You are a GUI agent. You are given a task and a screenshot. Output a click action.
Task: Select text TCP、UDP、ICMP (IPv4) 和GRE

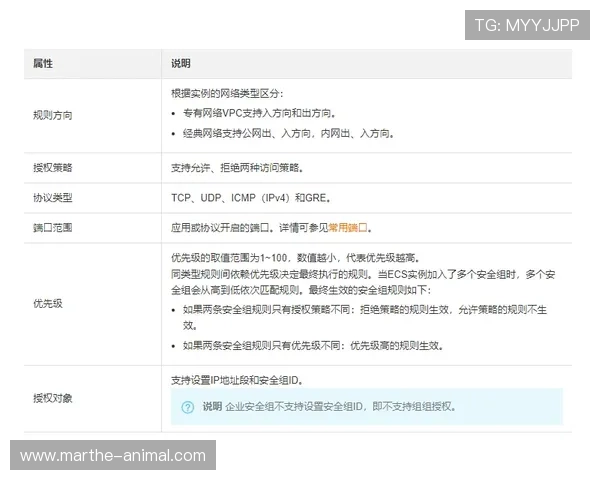coord(251,198)
